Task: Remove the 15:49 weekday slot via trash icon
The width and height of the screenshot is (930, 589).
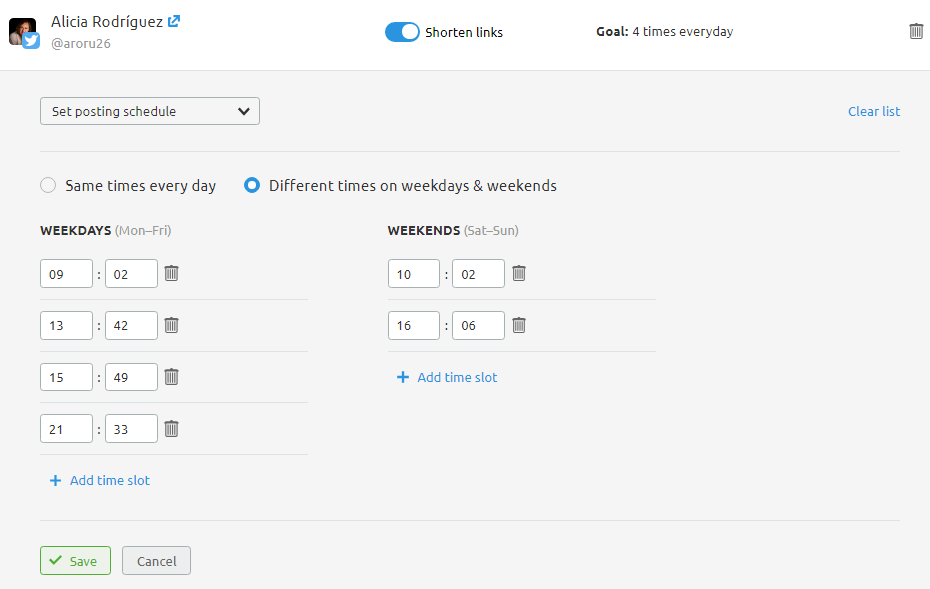Action: pyautogui.click(x=171, y=376)
